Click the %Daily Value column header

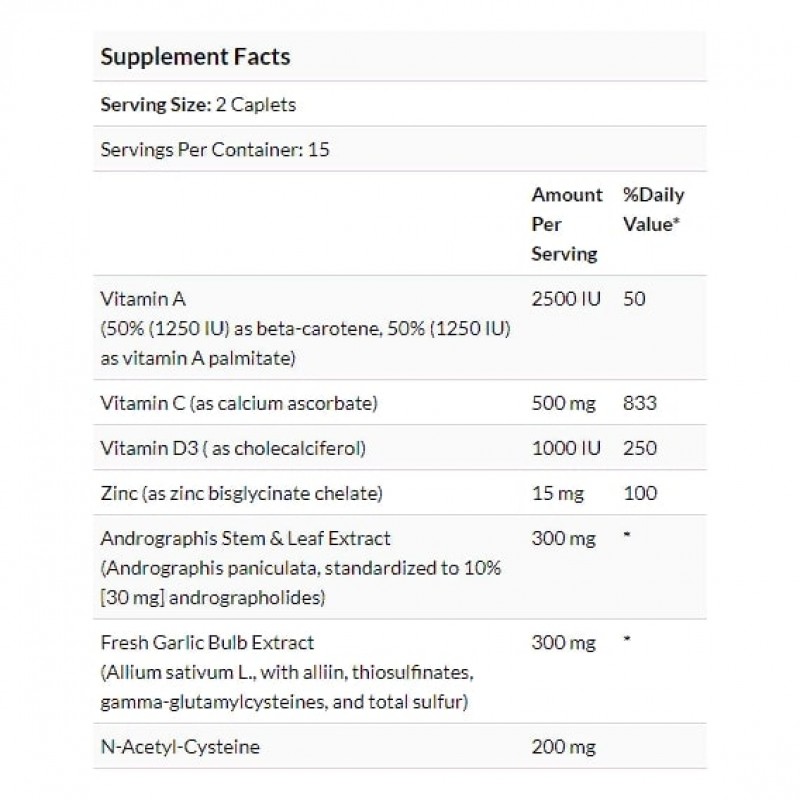click(x=653, y=210)
